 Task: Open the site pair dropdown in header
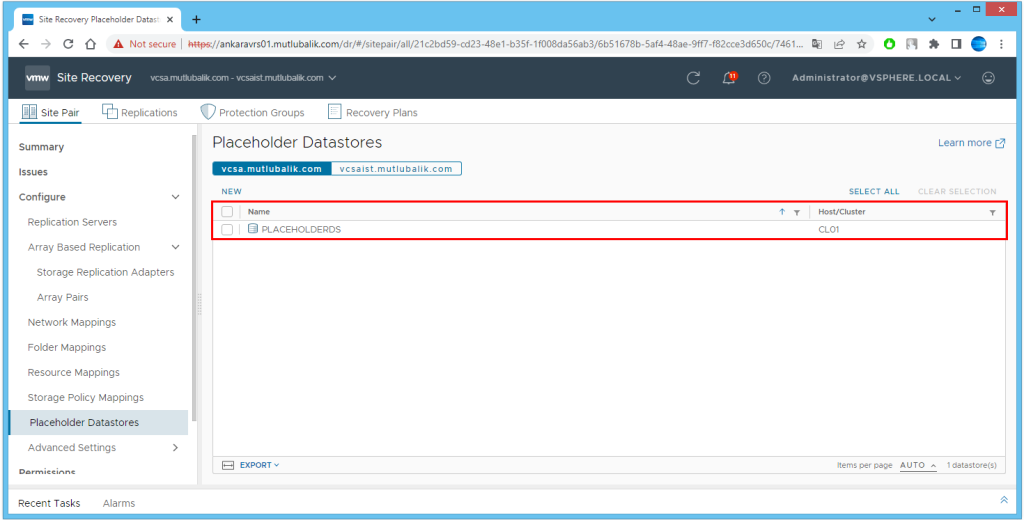coord(243,78)
